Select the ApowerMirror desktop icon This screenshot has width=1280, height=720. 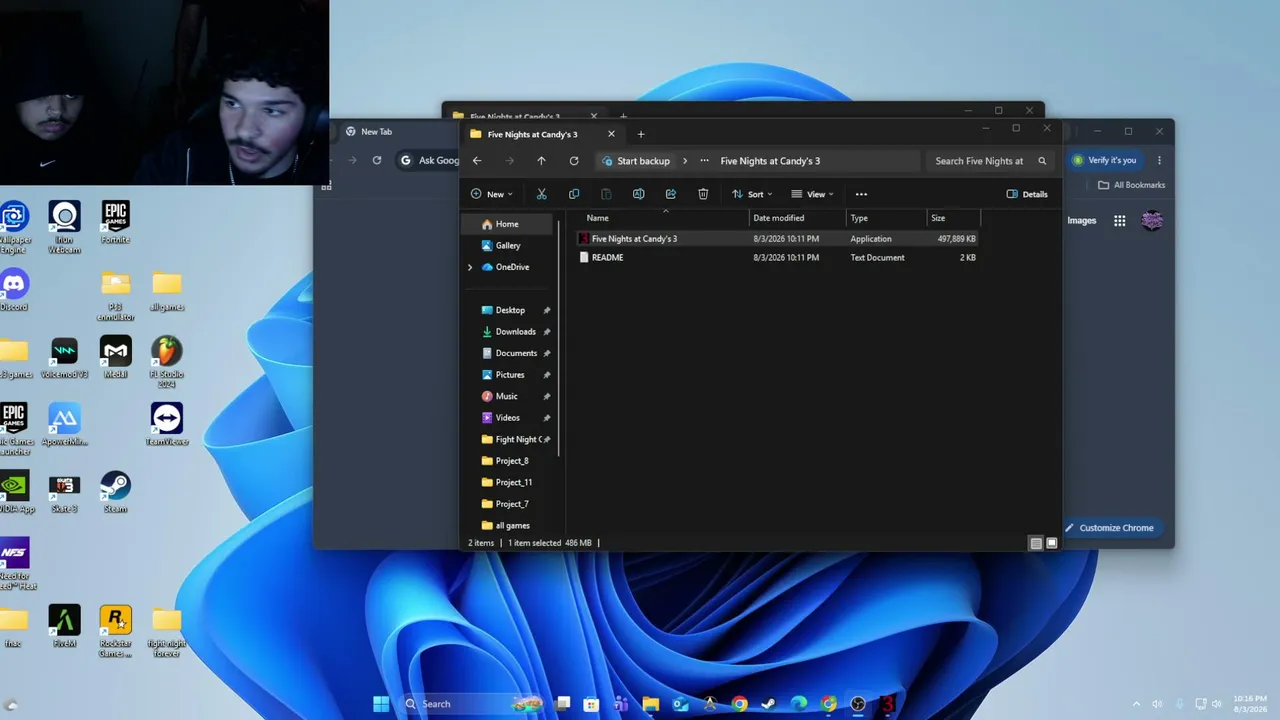coord(65,424)
